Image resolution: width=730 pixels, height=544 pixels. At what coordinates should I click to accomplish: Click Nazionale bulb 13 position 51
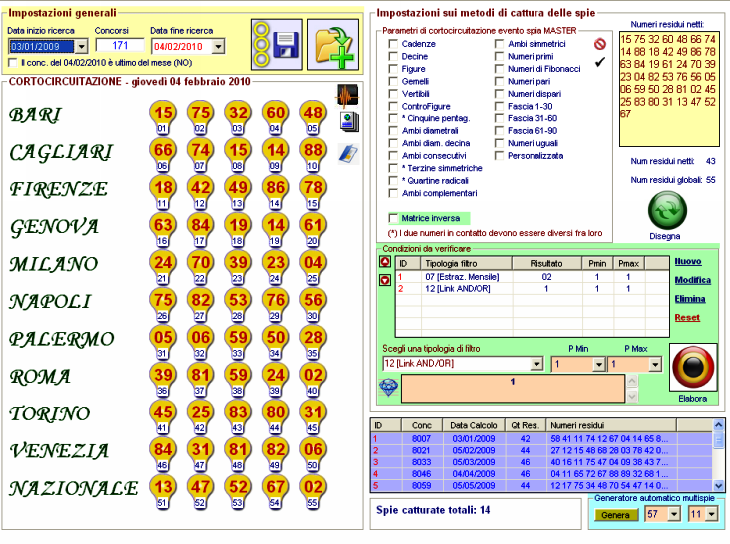coord(163,491)
